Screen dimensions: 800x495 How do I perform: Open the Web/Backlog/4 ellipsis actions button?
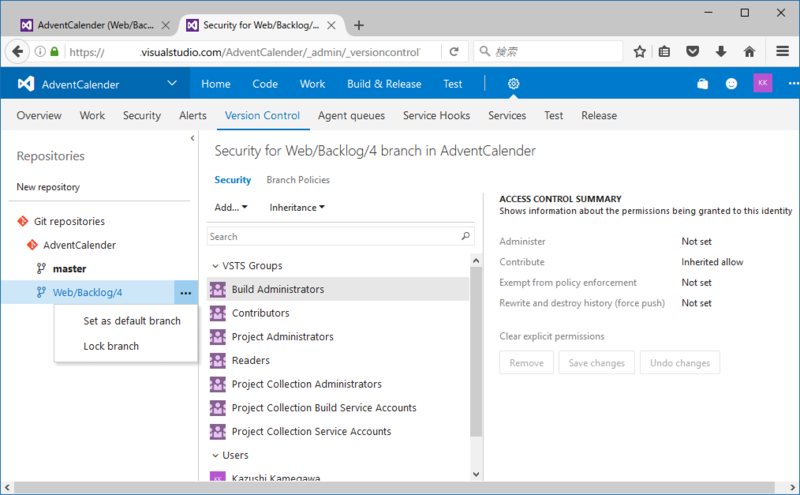point(186,293)
